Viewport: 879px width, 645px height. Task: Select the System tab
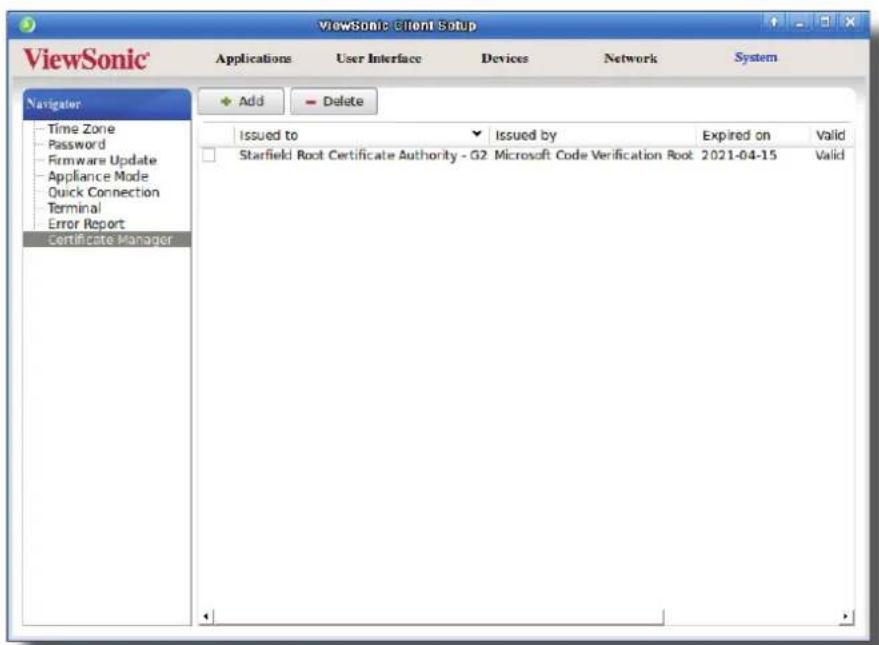pos(756,57)
